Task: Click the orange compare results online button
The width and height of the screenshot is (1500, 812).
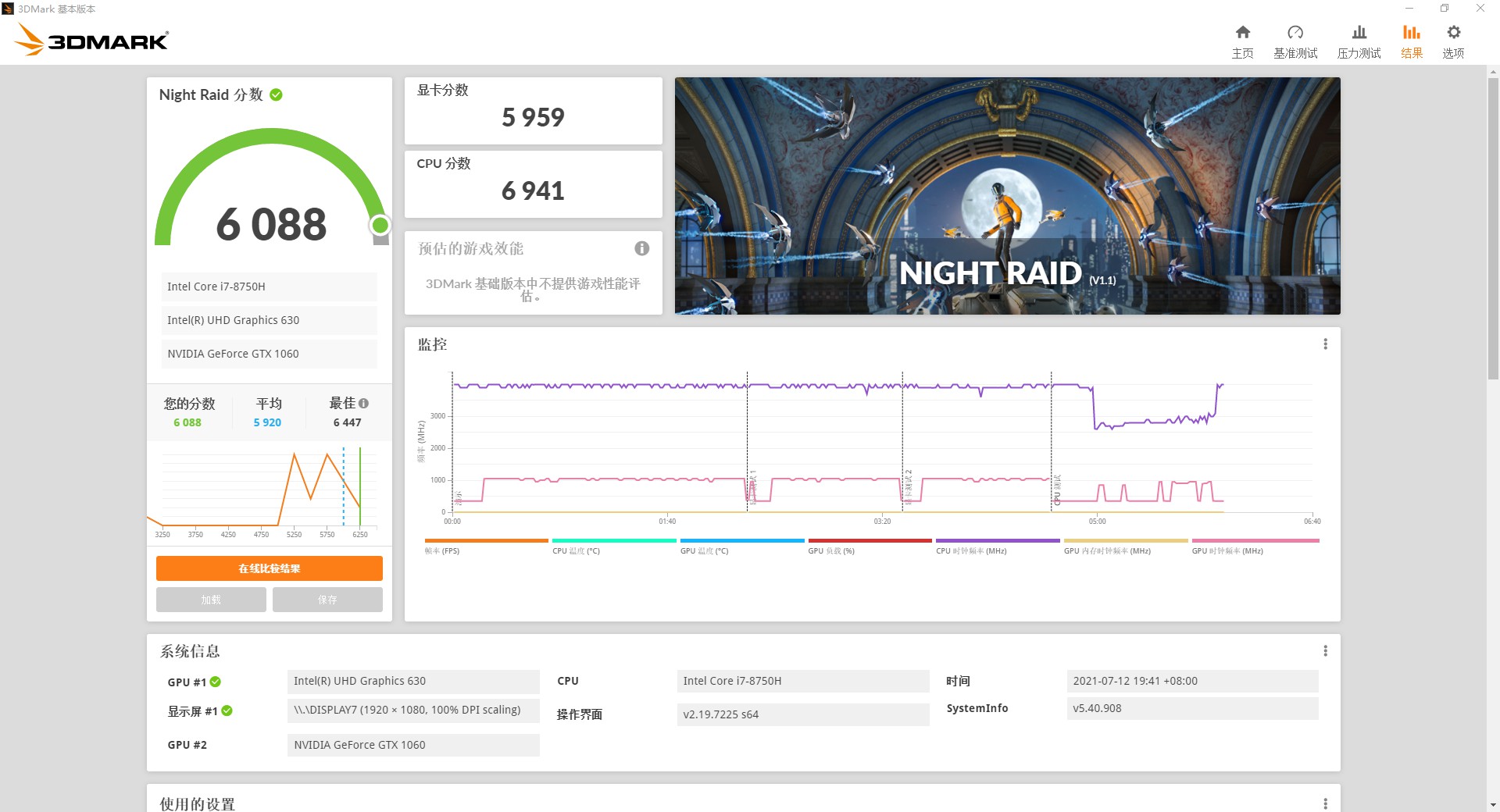Action: pyautogui.click(x=269, y=568)
